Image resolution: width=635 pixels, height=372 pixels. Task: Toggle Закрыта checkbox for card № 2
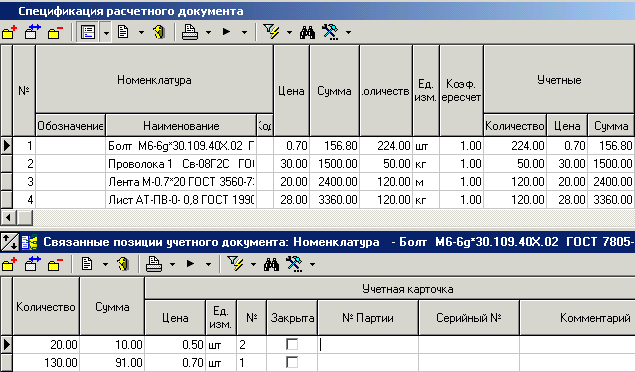coord(292,344)
